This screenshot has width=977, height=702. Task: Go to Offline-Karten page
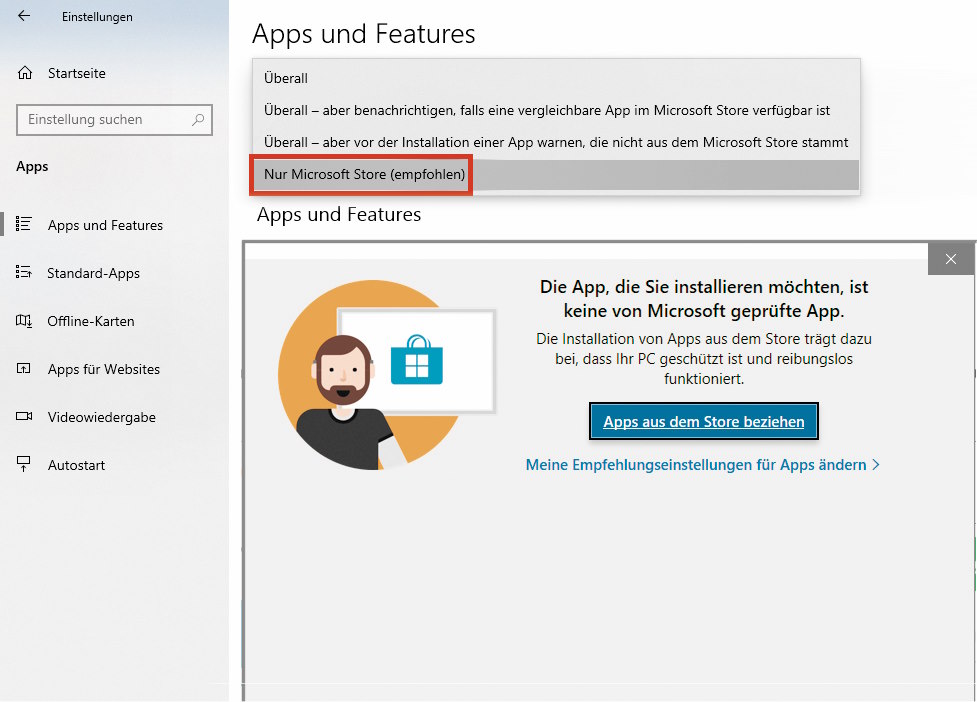tap(91, 321)
